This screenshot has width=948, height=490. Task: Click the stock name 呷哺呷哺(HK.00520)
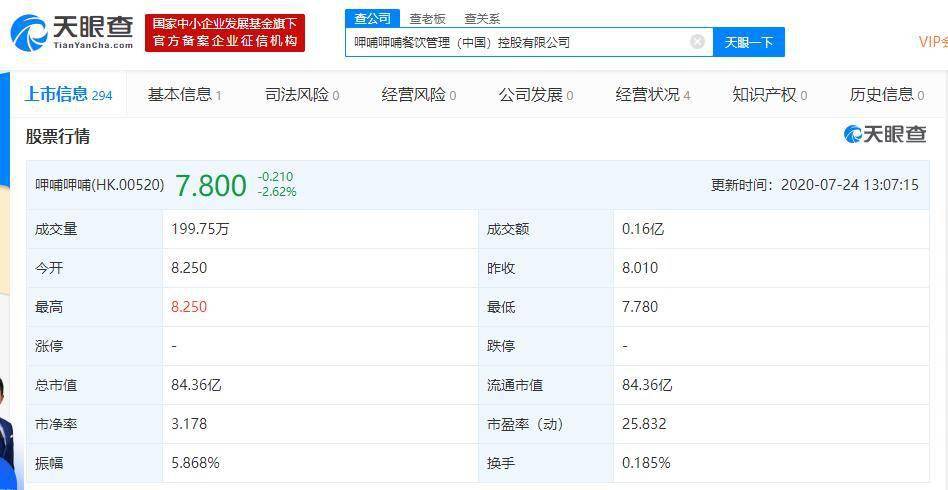(x=100, y=185)
